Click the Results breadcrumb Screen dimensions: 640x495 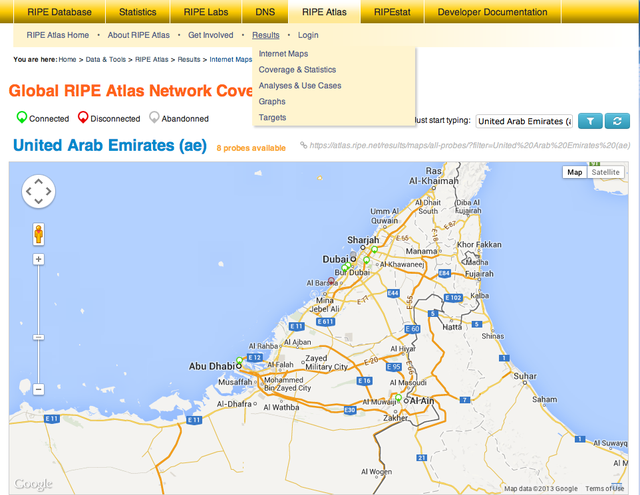point(189,60)
